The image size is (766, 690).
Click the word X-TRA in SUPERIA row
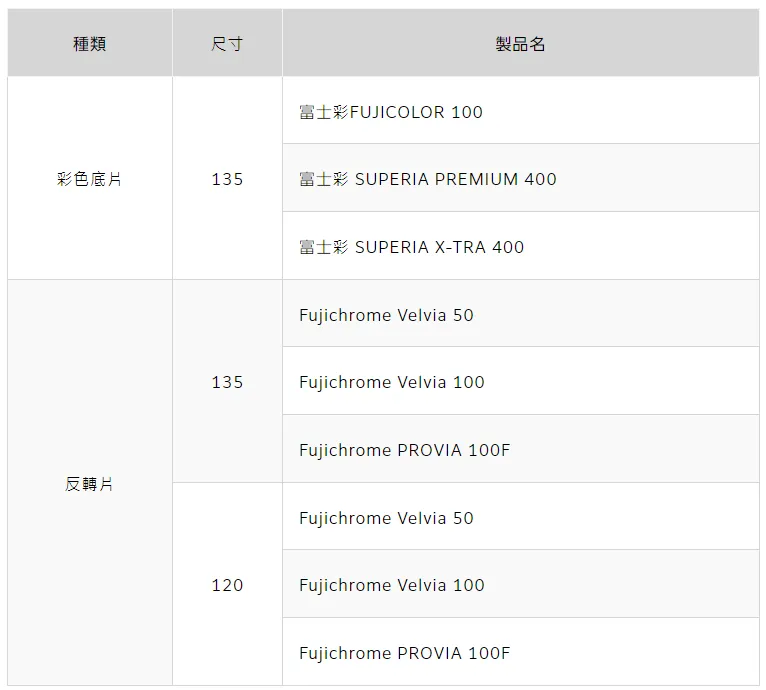[460, 247]
